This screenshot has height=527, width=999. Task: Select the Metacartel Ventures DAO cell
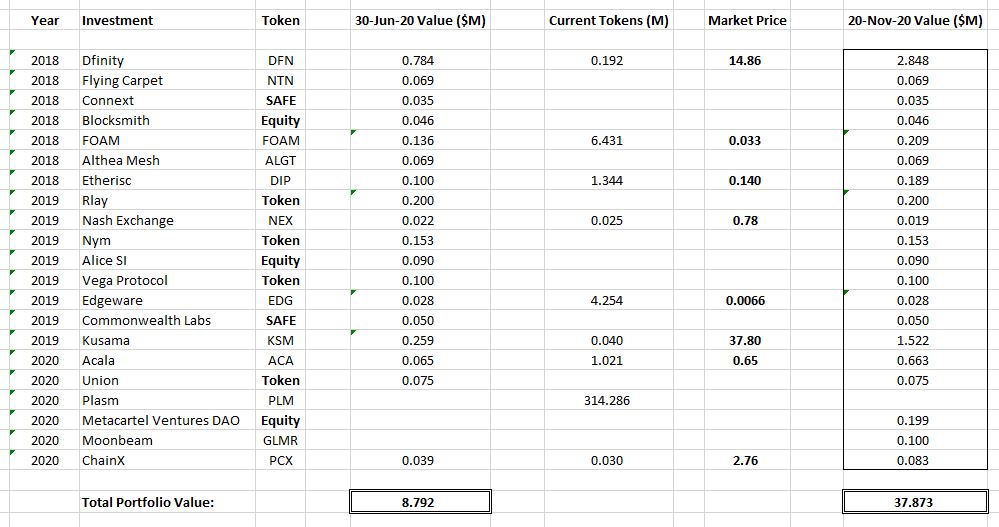[167, 421]
